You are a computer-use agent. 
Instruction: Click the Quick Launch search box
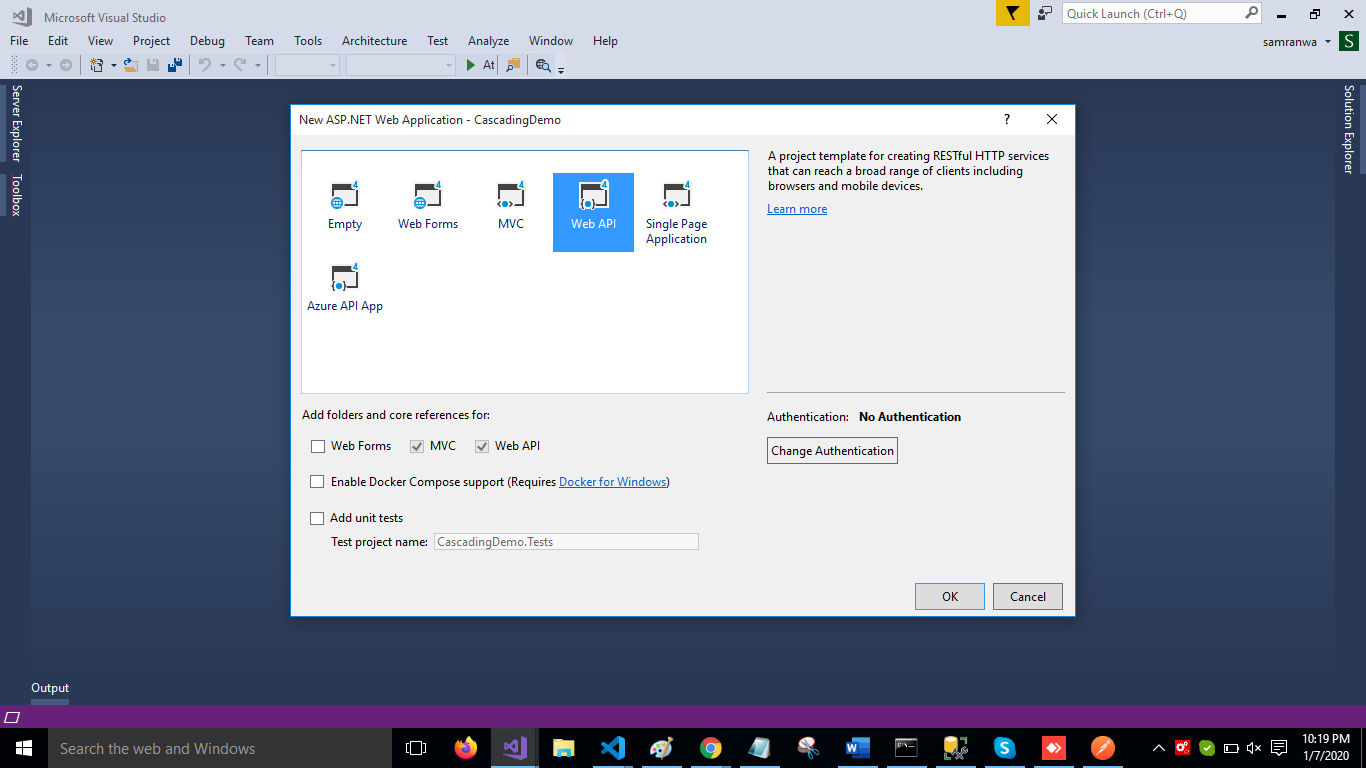pos(1153,14)
